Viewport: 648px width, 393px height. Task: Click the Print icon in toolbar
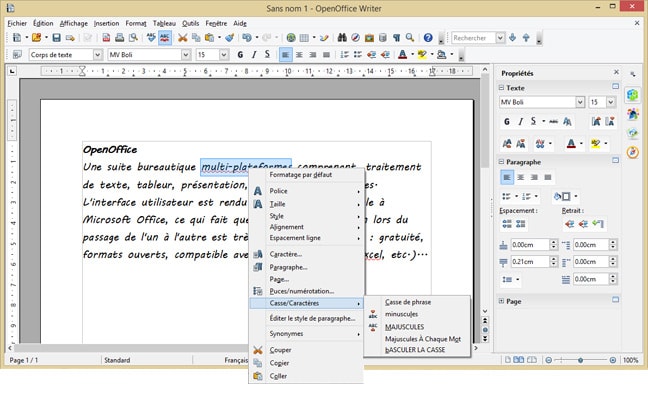[119, 38]
